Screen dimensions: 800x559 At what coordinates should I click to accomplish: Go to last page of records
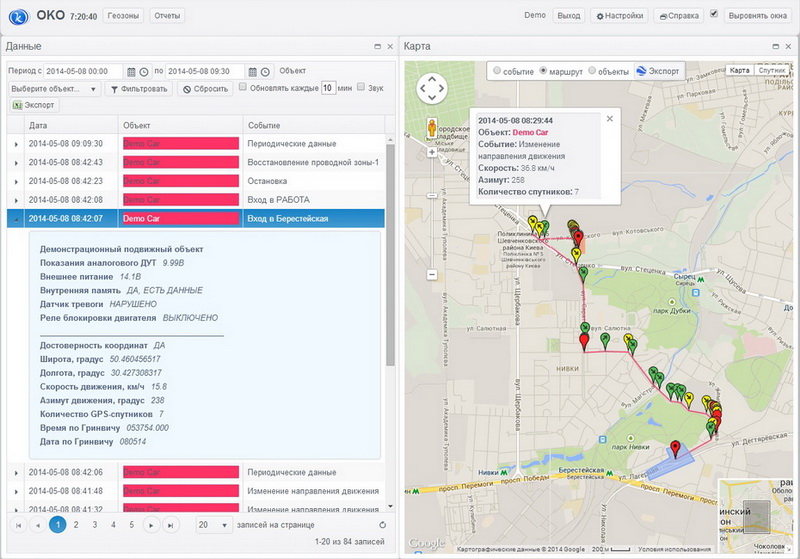pyautogui.click(x=170, y=525)
